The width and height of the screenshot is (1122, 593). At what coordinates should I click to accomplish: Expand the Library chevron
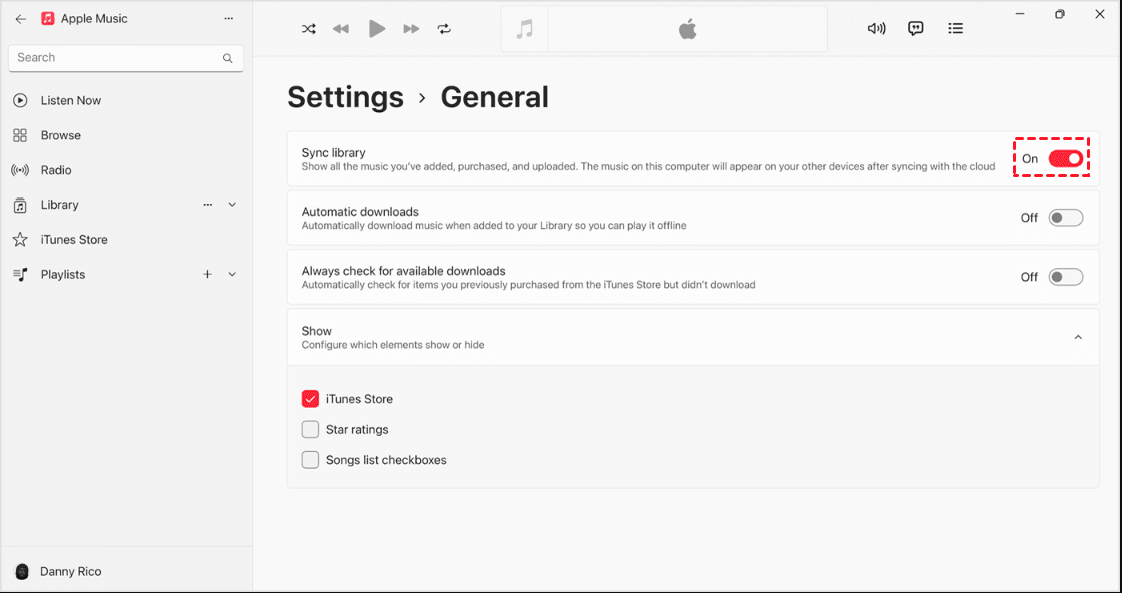coord(232,205)
